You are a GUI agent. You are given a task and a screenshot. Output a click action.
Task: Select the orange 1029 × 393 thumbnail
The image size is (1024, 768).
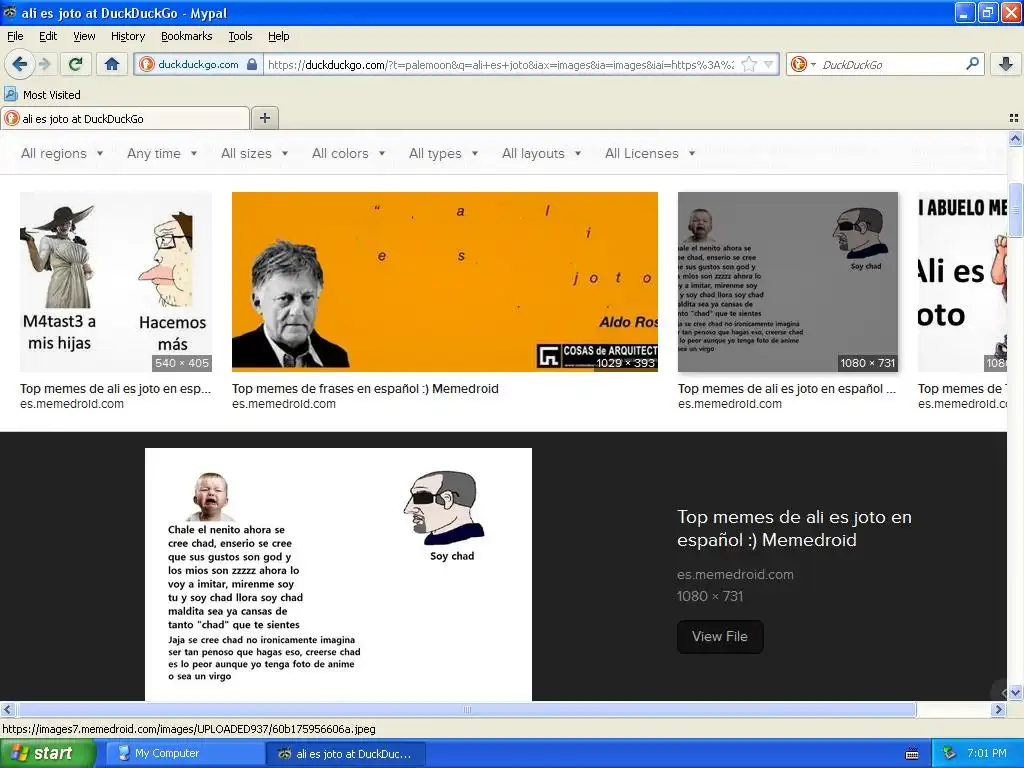[x=445, y=281]
